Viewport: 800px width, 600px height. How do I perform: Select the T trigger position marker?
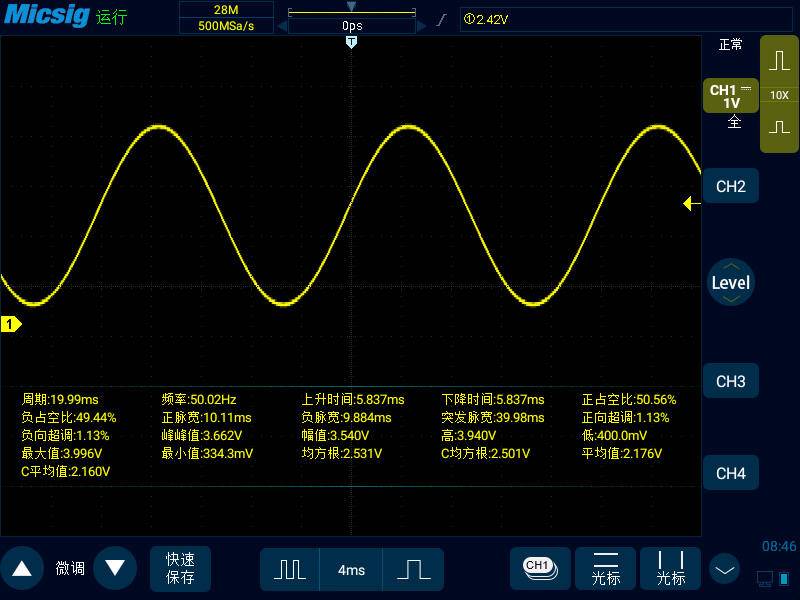[x=351, y=42]
